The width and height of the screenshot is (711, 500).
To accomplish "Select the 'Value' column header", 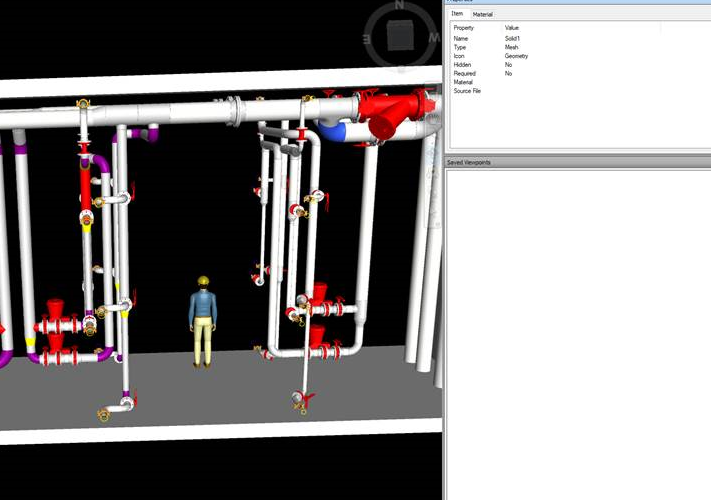I will pyautogui.click(x=511, y=28).
